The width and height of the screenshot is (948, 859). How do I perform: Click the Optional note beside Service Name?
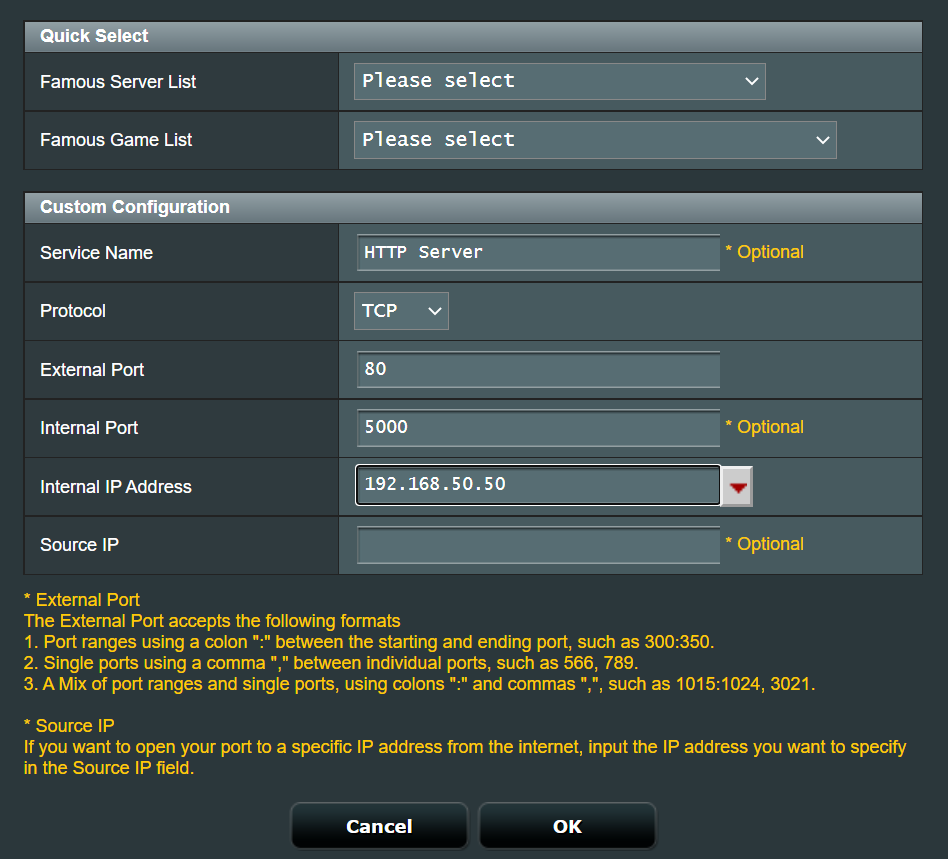tap(765, 253)
